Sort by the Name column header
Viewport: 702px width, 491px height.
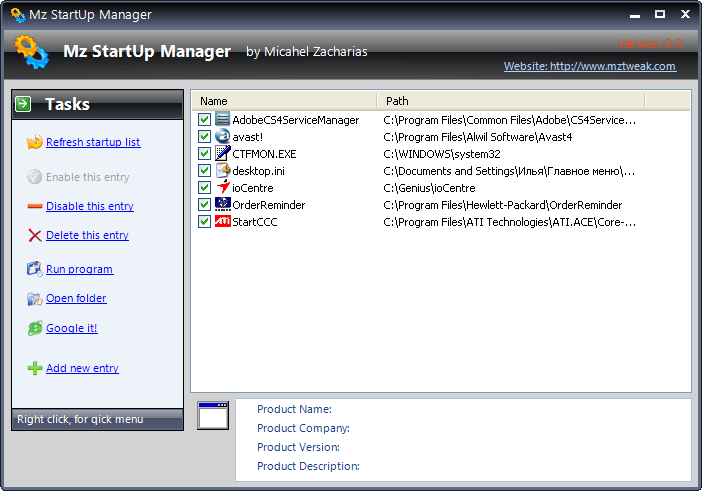[284, 101]
